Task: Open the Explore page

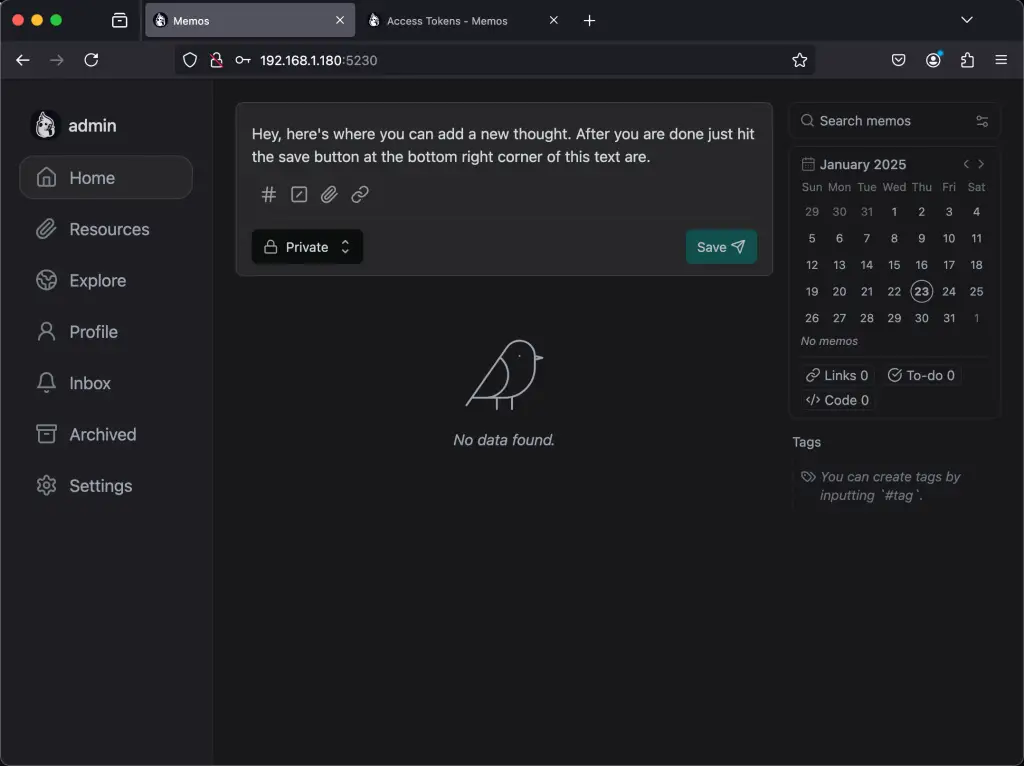Action: [x=95, y=280]
